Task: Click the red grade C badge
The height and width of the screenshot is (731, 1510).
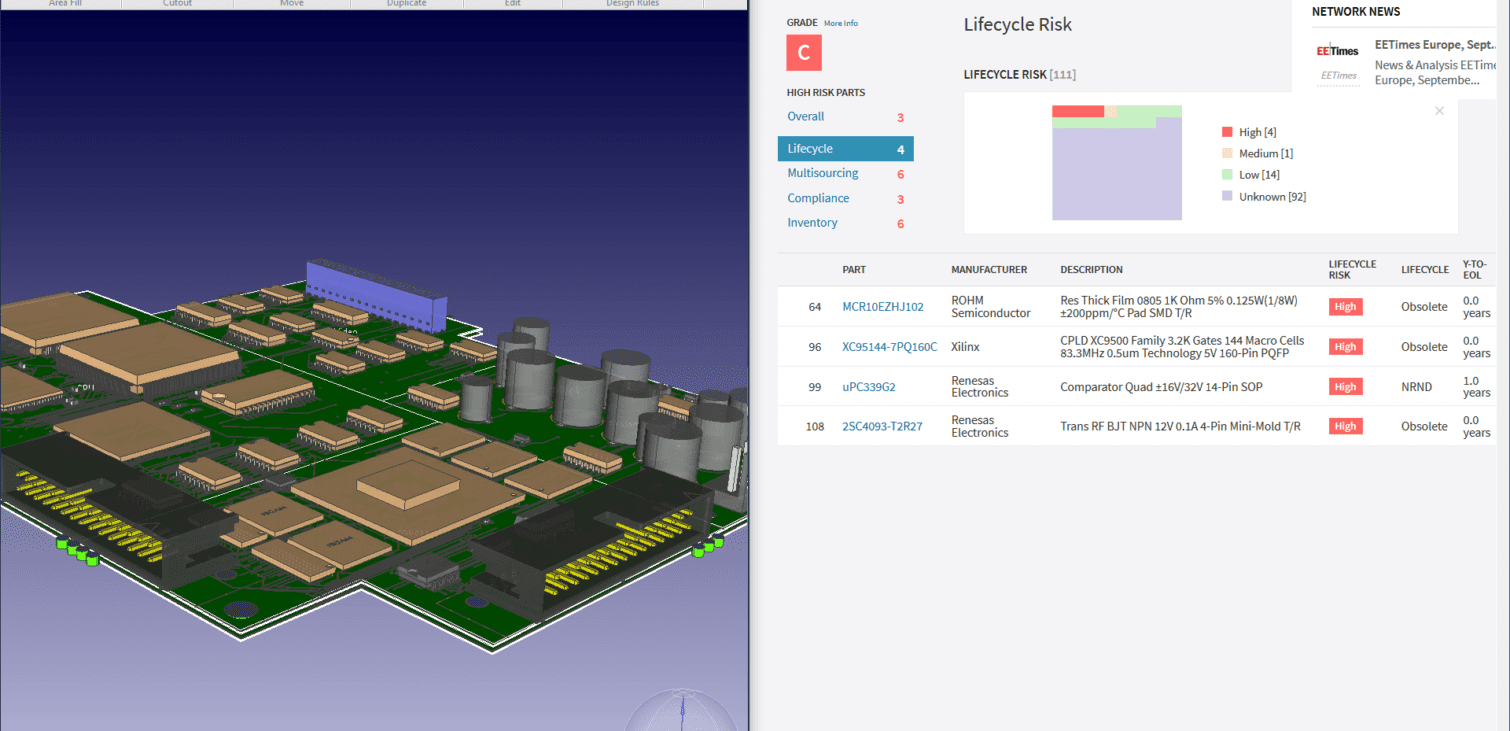Action: coord(804,53)
